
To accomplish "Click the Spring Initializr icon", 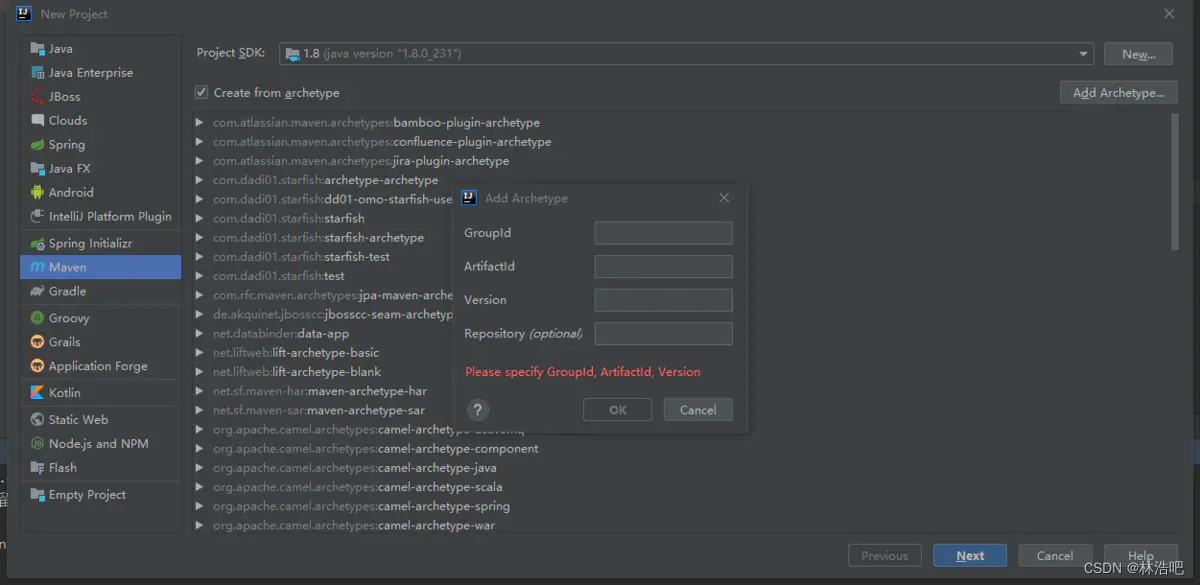I will pyautogui.click(x=37, y=243).
